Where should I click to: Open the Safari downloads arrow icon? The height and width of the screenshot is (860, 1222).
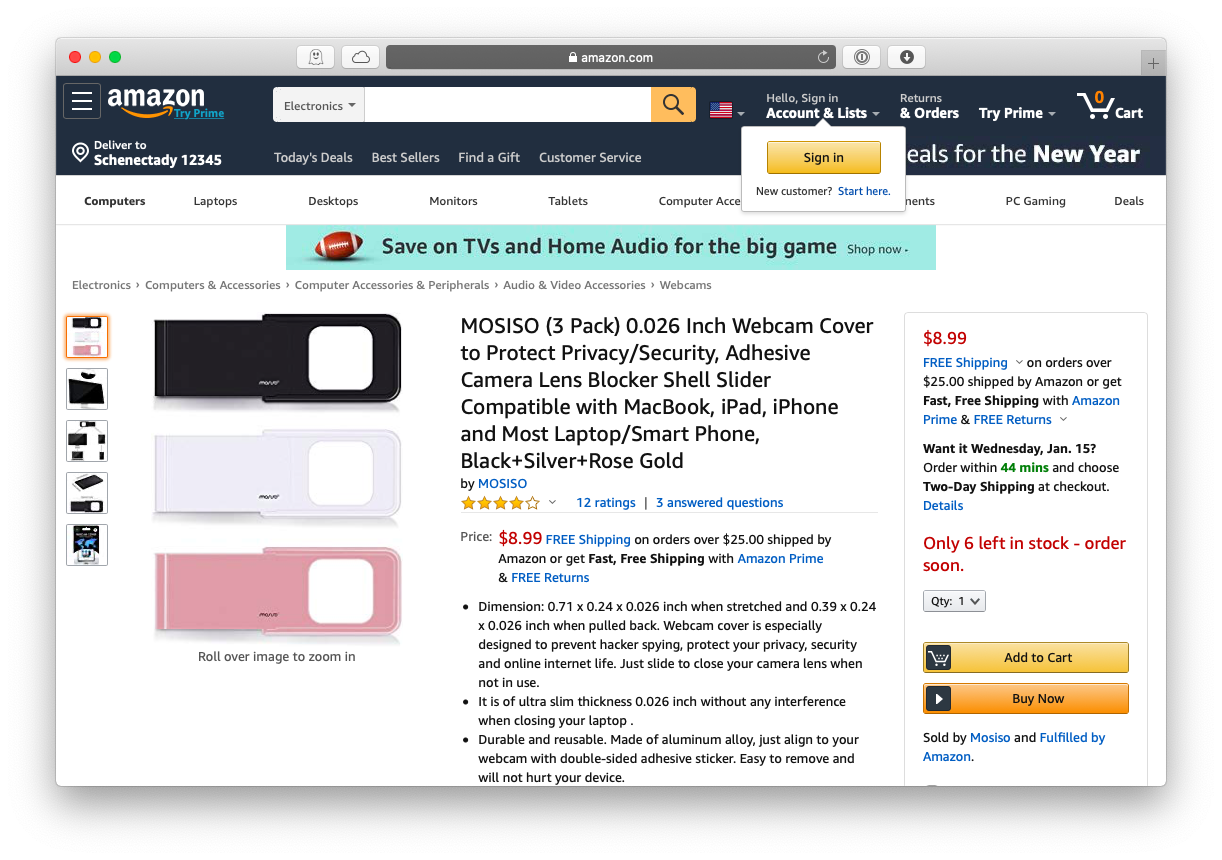906,57
